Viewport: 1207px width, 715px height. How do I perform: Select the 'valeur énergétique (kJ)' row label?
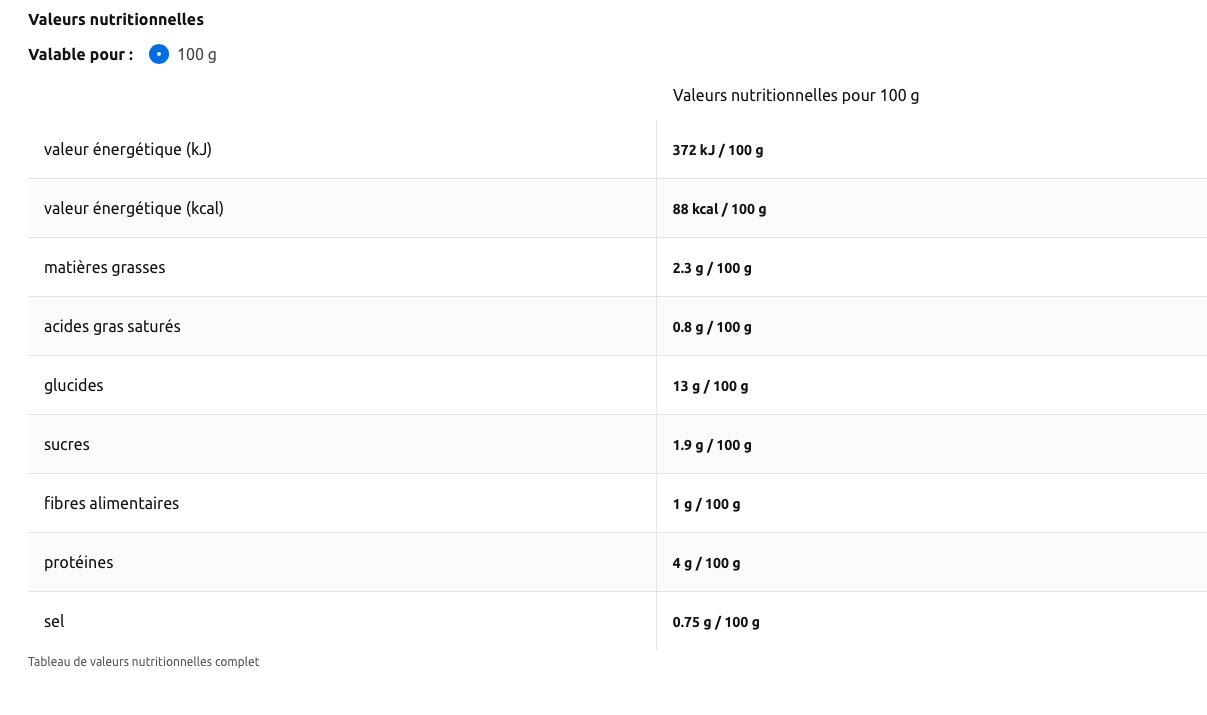point(128,150)
